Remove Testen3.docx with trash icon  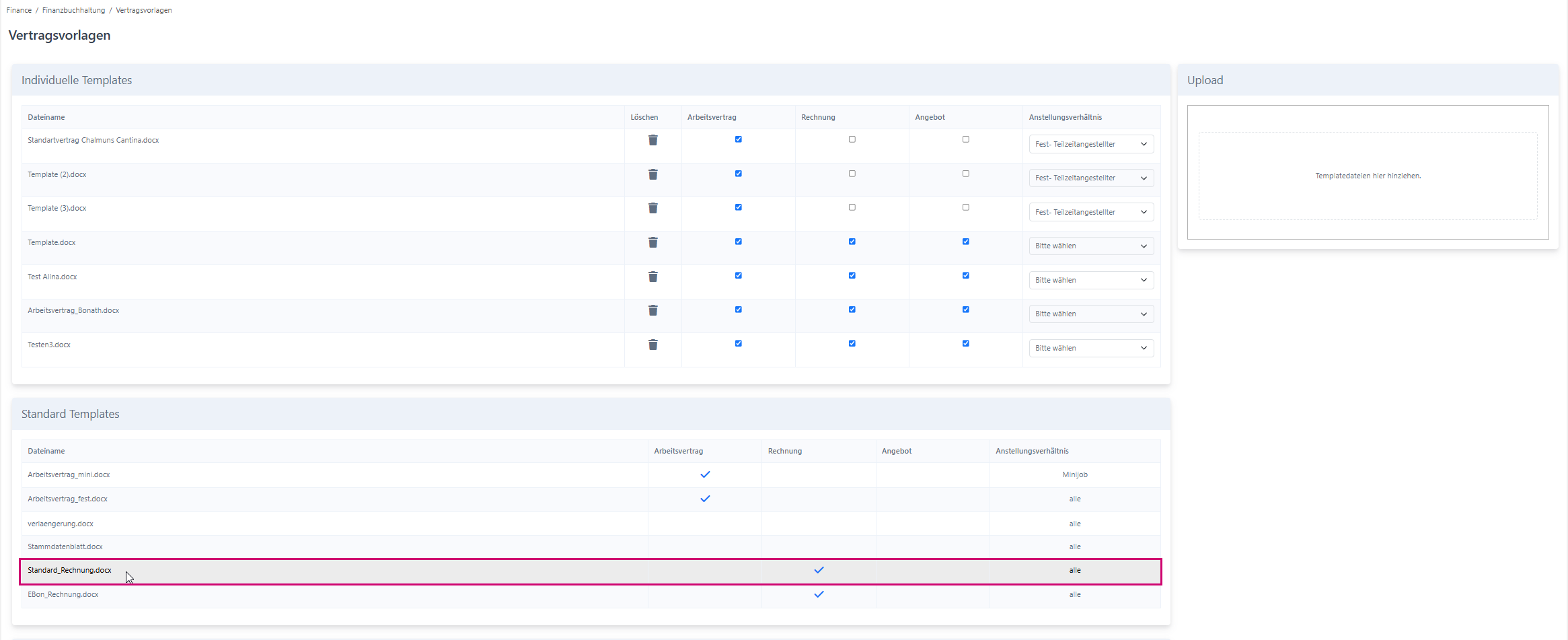[652, 345]
